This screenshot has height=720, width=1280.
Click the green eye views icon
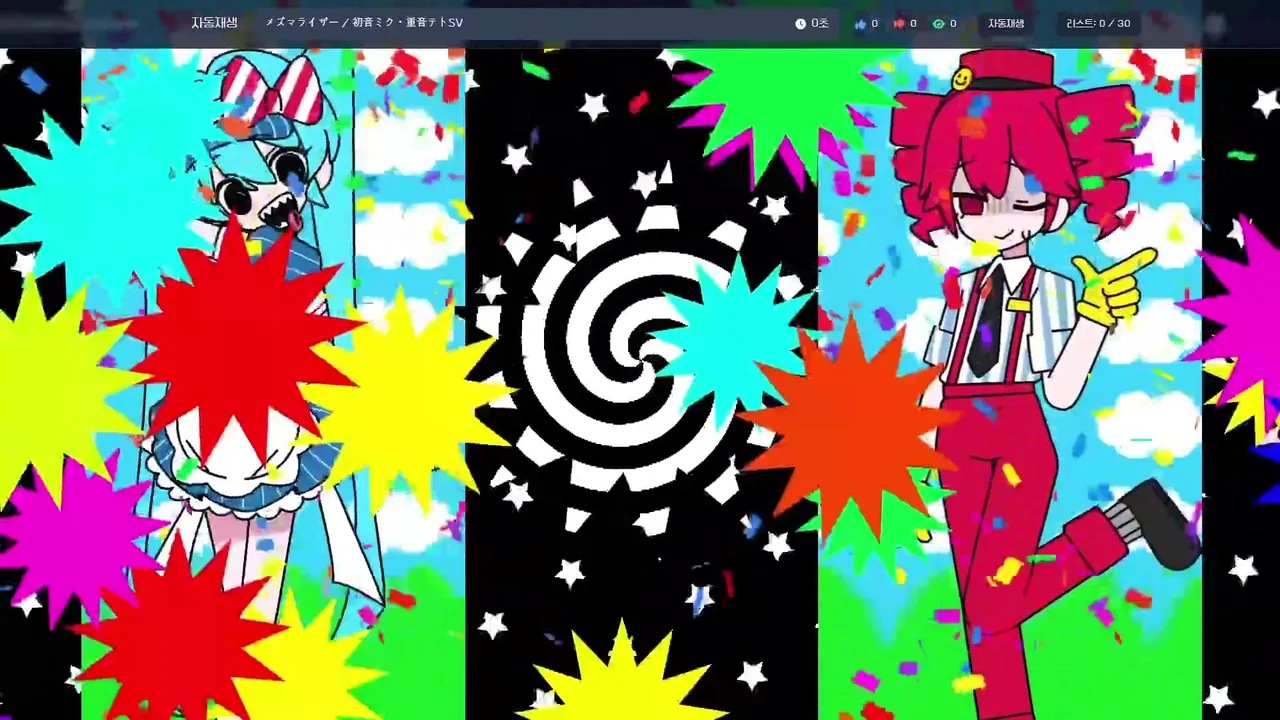pyautogui.click(x=938, y=23)
